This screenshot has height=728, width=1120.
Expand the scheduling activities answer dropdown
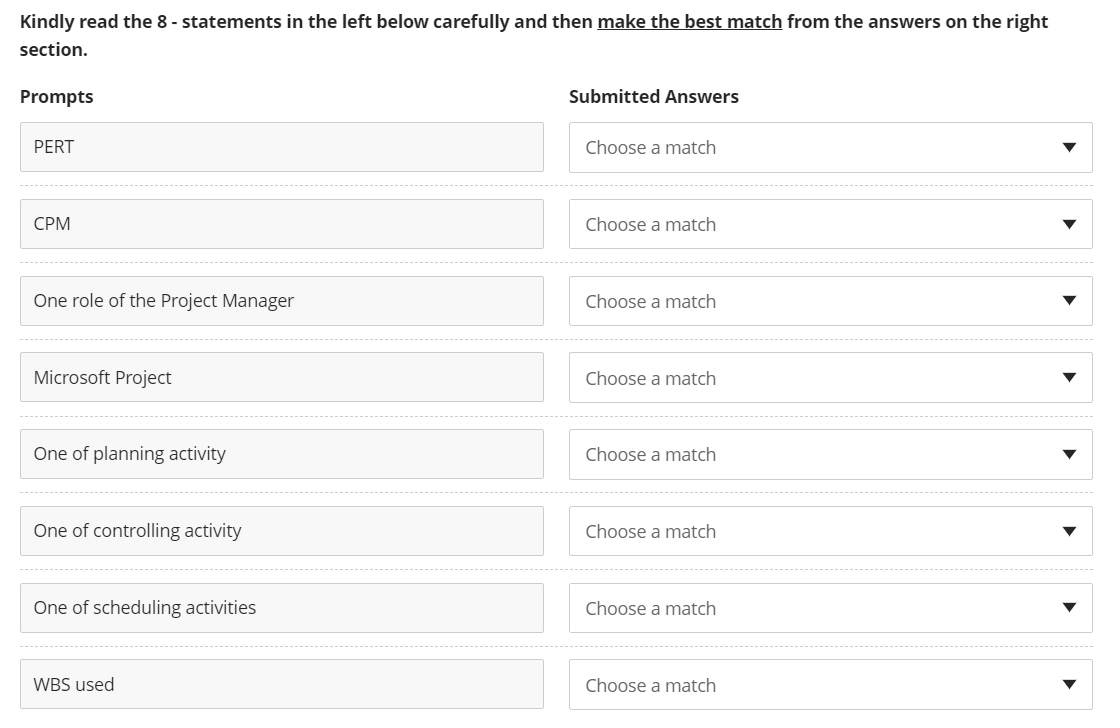[830, 608]
